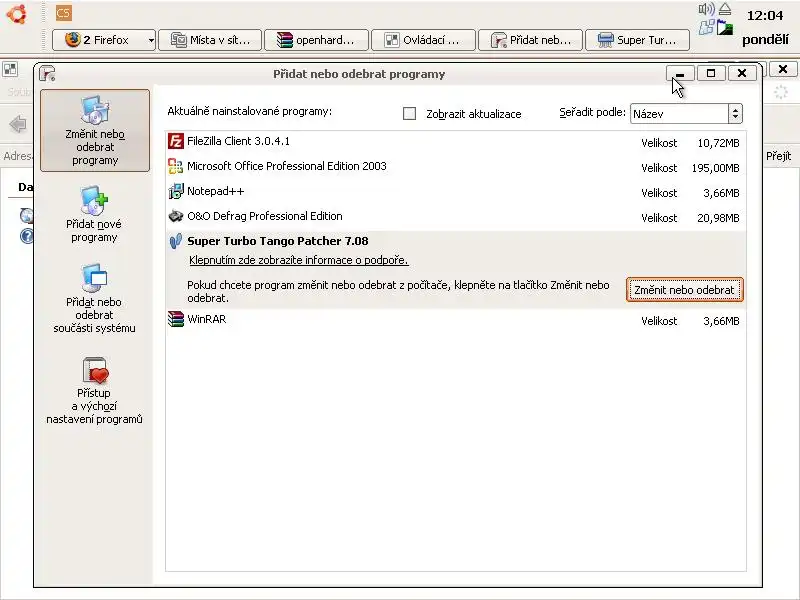Maximize the Přidat nebo odebrat programy window
Viewport: 800px width, 600px height.
tap(711, 73)
